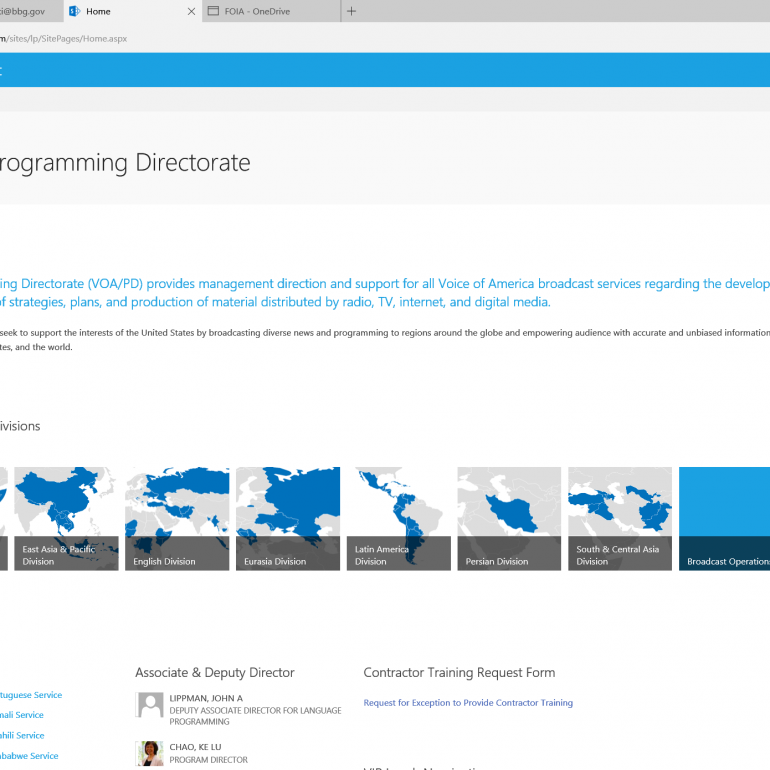The height and width of the screenshot is (770, 770).
Task: Open LIPPMAN, JOHN A name entry
Action: pos(206,698)
